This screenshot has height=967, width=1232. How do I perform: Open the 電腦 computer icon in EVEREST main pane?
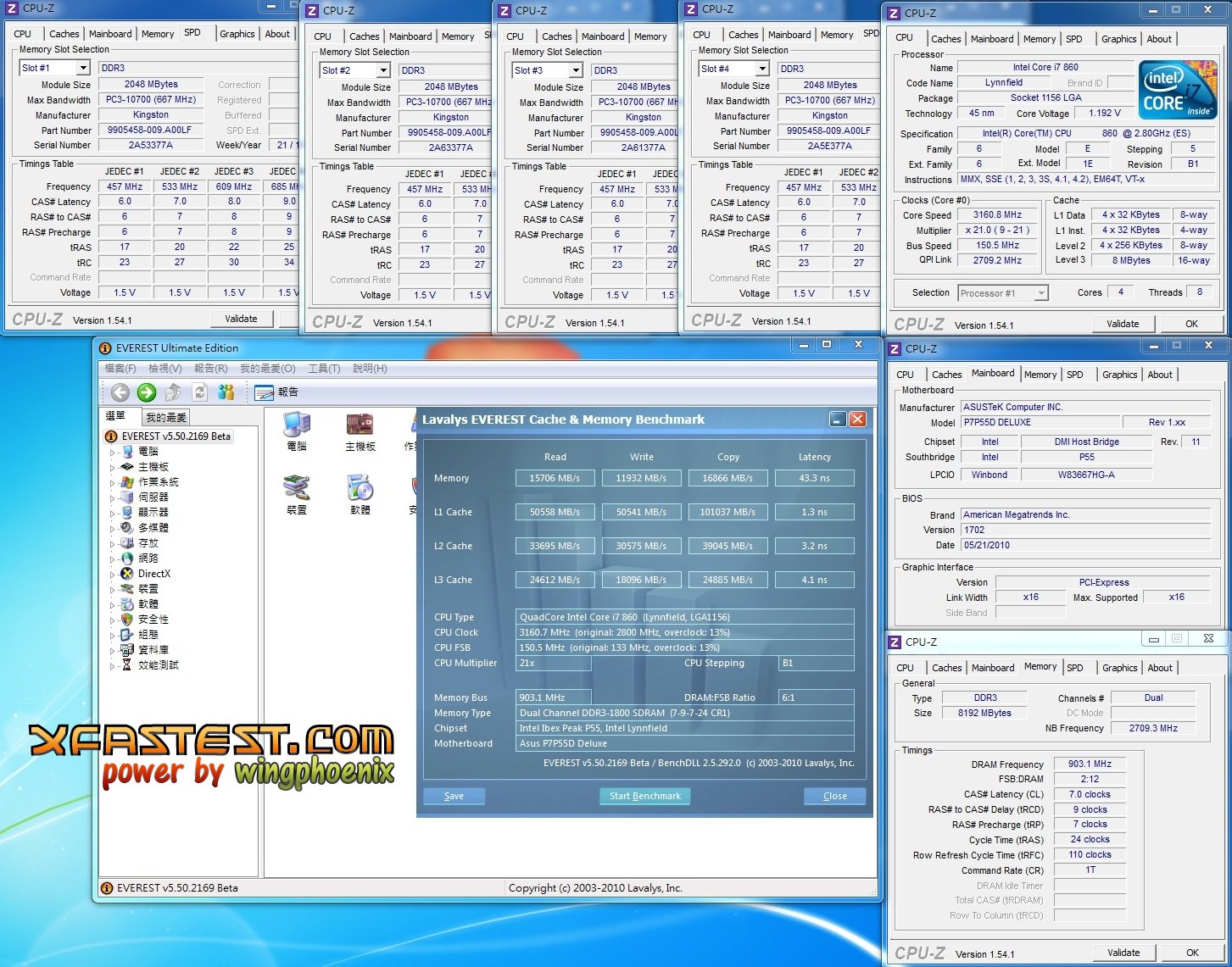tap(297, 431)
